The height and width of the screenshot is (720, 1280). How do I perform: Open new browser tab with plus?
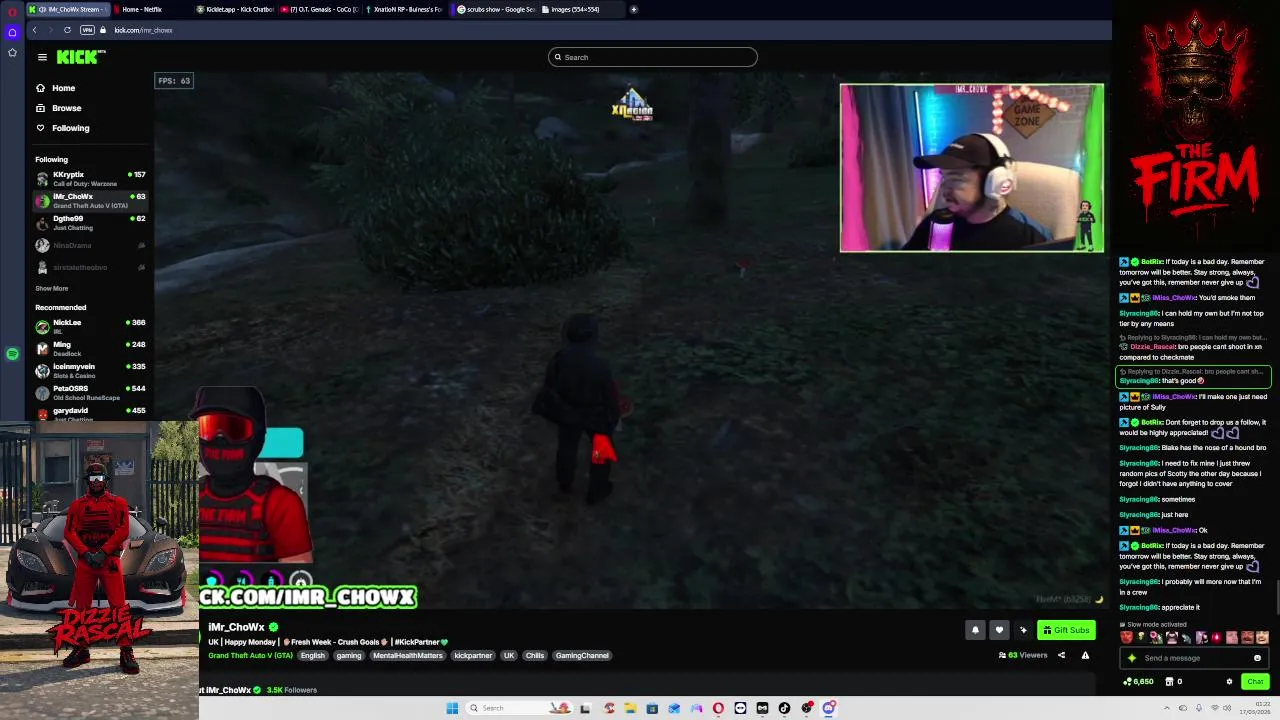pyautogui.click(x=633, y=9)
